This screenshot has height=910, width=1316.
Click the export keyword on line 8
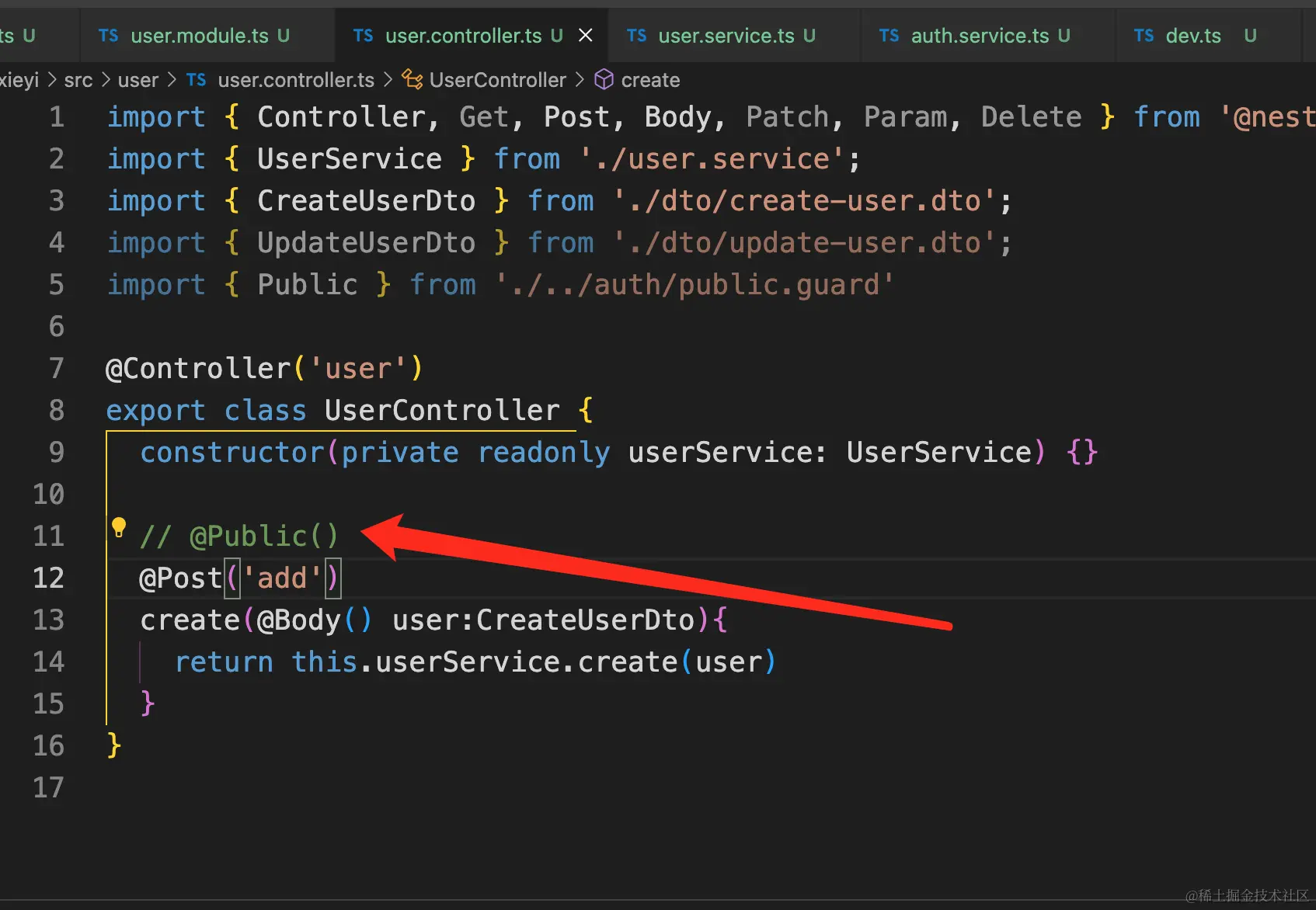click(156, 411)
